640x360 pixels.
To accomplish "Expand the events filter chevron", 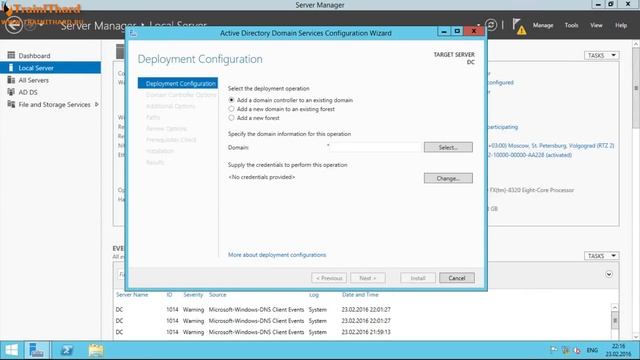I will [x=609, y=274].
